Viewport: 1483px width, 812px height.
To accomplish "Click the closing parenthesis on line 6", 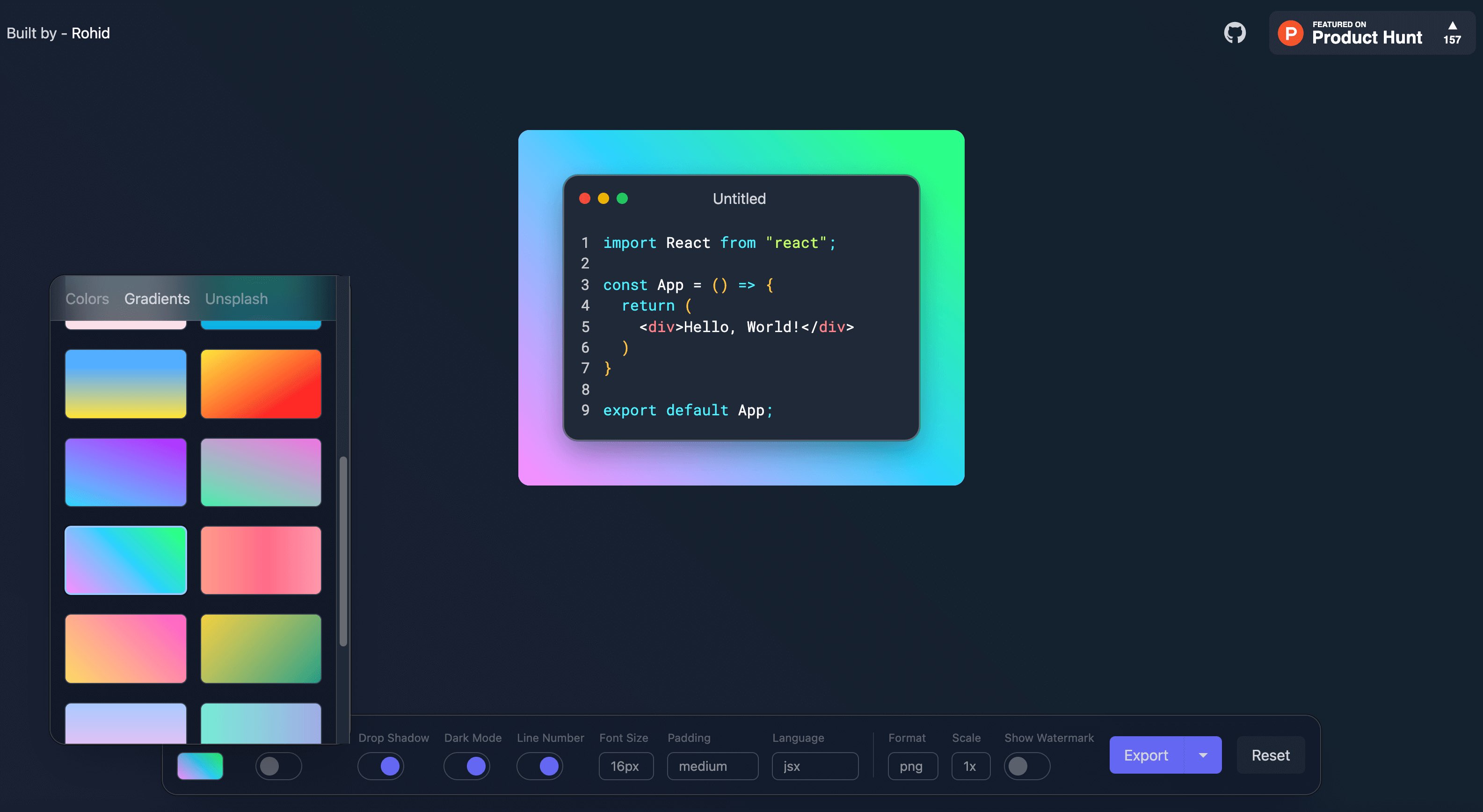I will (625, 348).
